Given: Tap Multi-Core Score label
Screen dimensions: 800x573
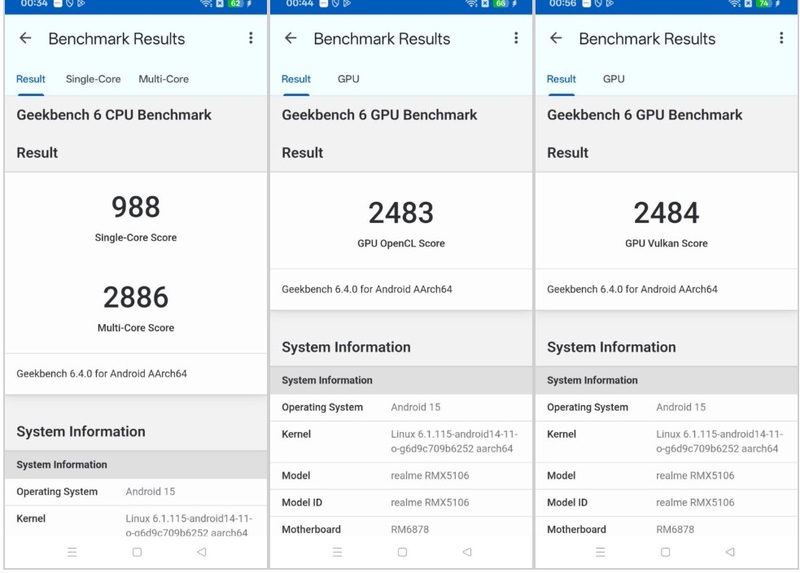Looking at the screenshot, I should pos(136,328).
